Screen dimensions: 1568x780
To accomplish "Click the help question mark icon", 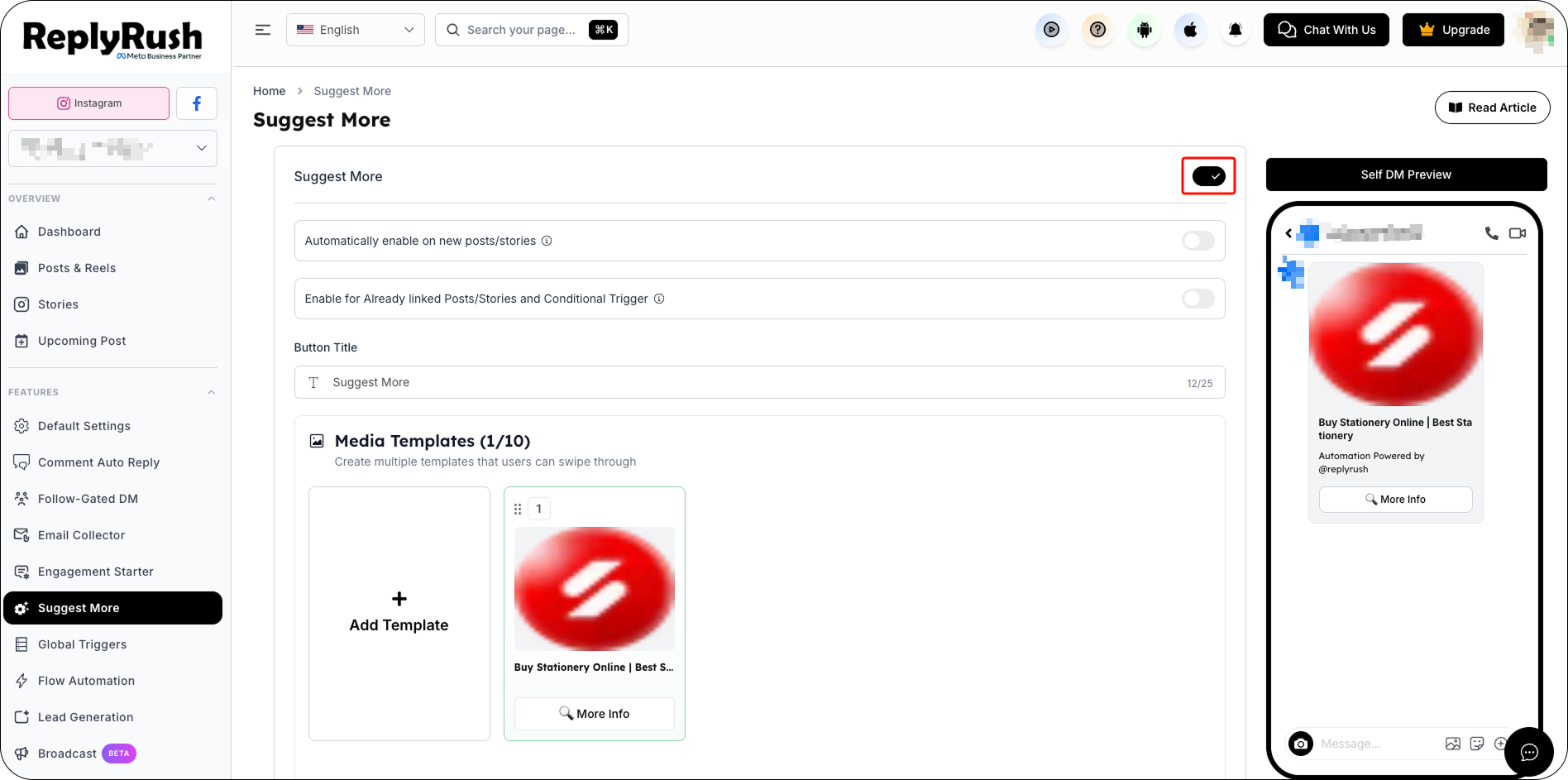I will [1098, 30].
